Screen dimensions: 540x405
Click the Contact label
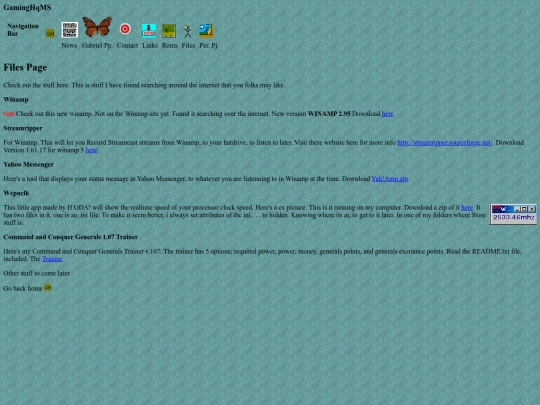(127, 45)
